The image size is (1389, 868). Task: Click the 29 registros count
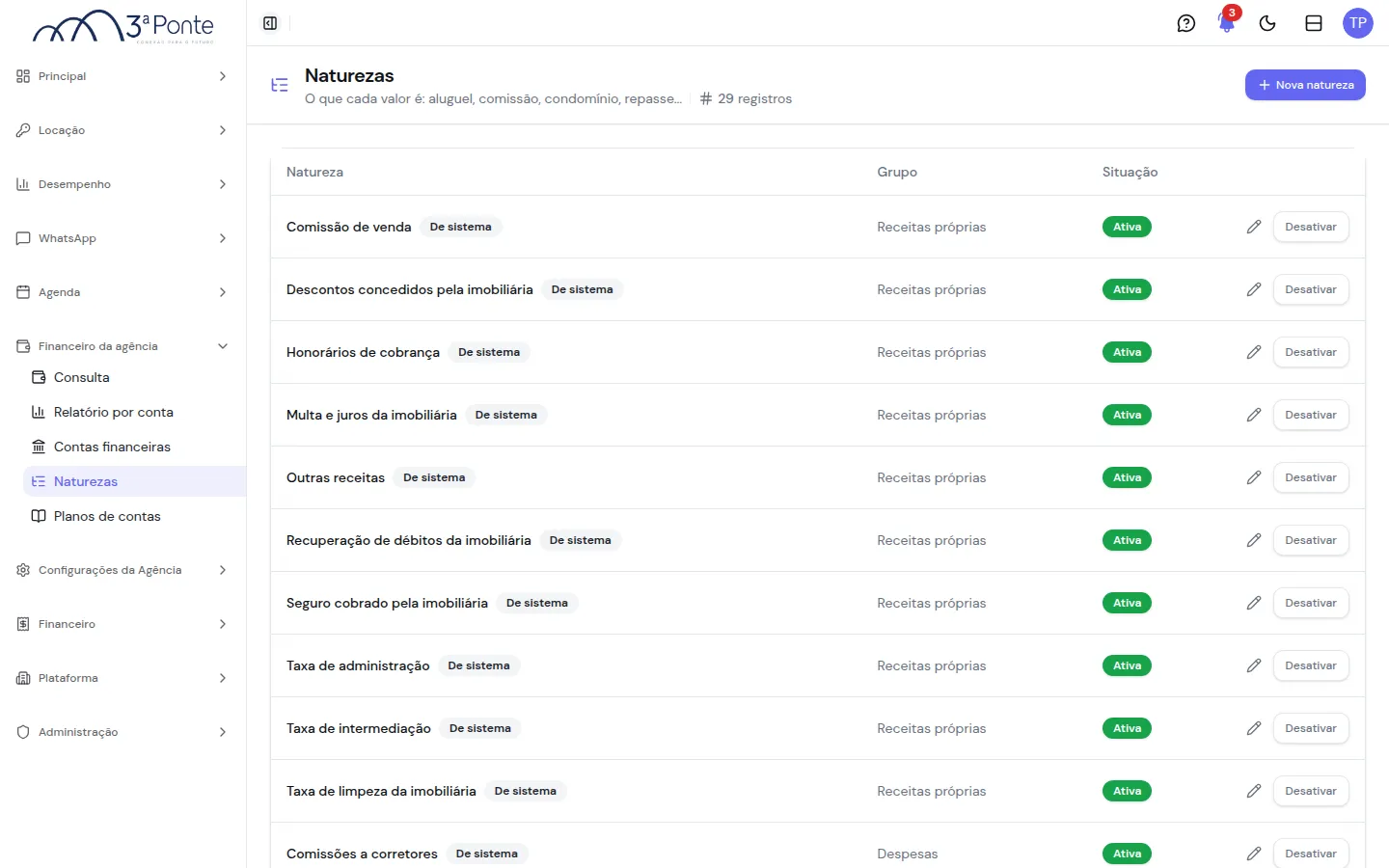click(x=746, y=98)
